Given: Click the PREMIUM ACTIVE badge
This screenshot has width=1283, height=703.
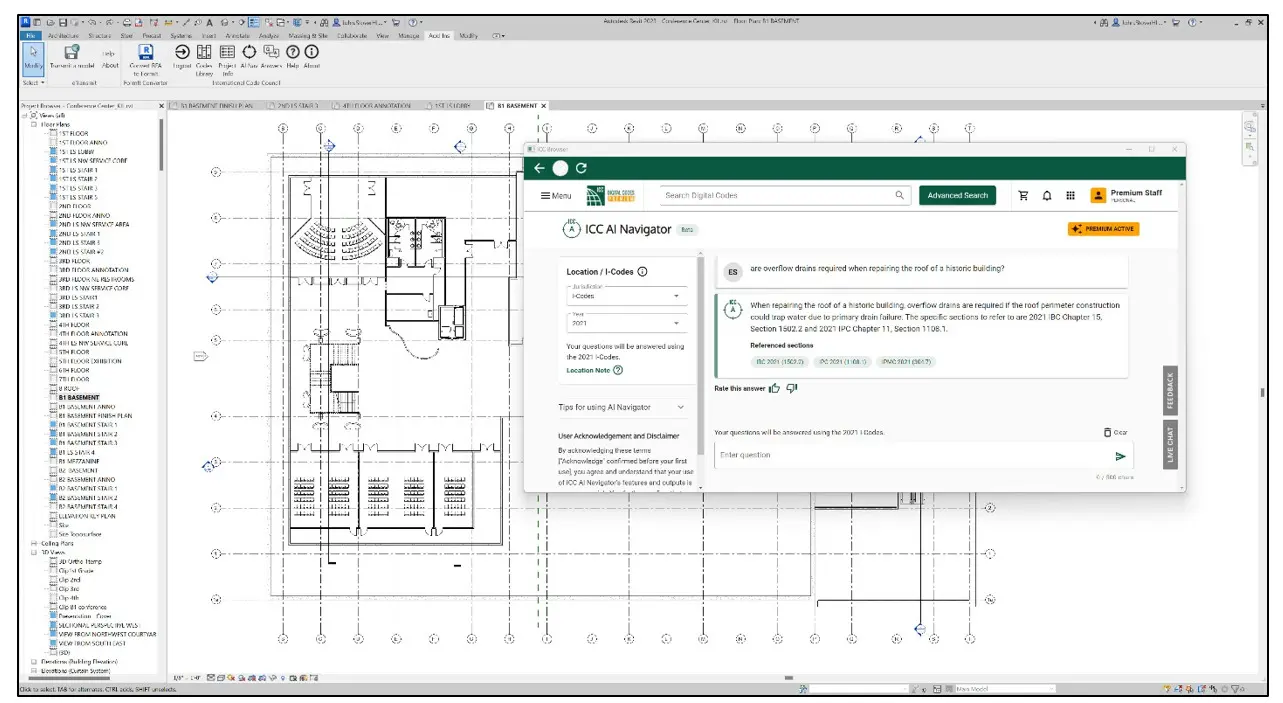Looking at the screenshot, I should tap(1103, 229).
